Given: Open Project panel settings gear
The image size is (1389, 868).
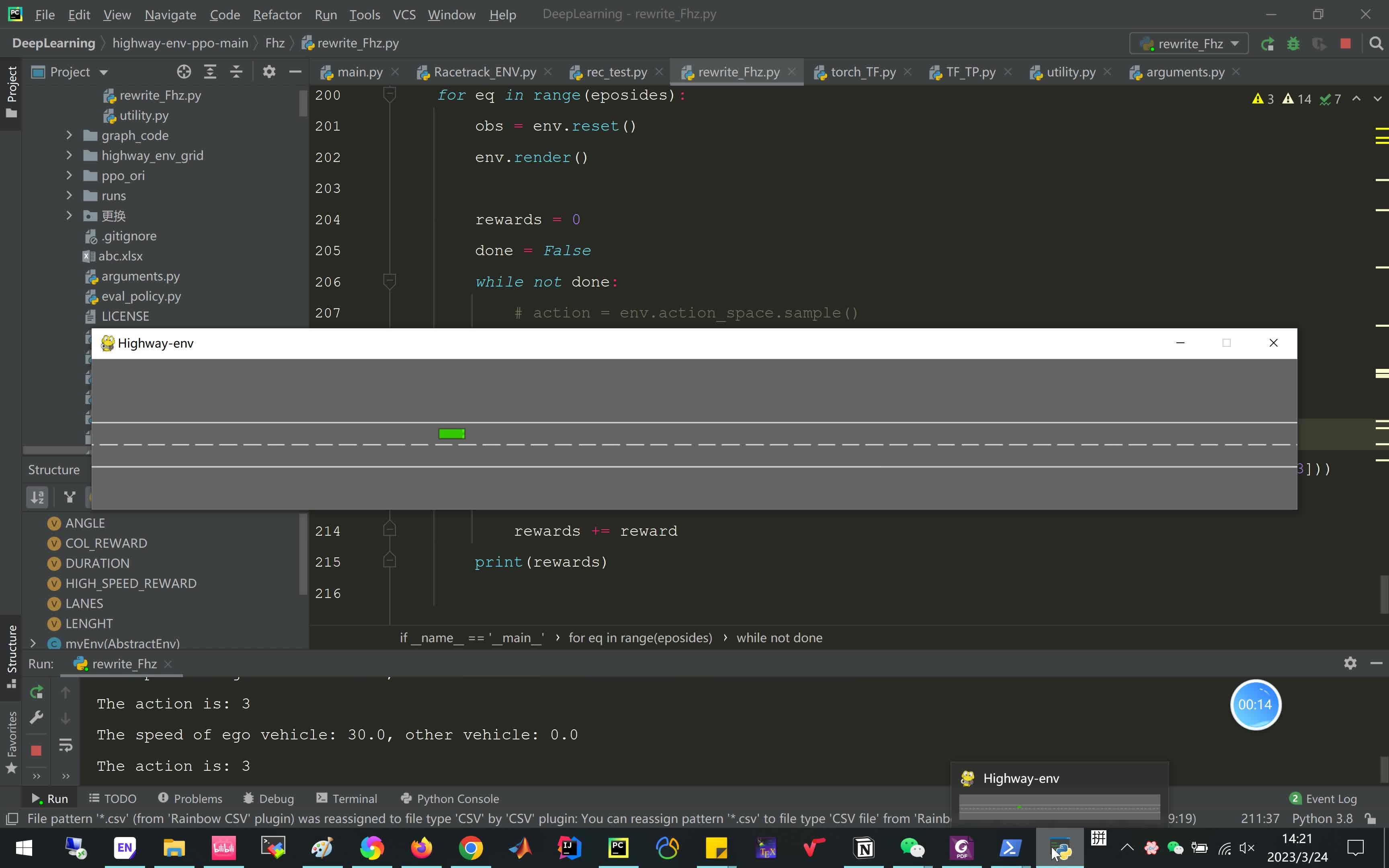Looking at the screenshot, I should click(x=268, y=72).
